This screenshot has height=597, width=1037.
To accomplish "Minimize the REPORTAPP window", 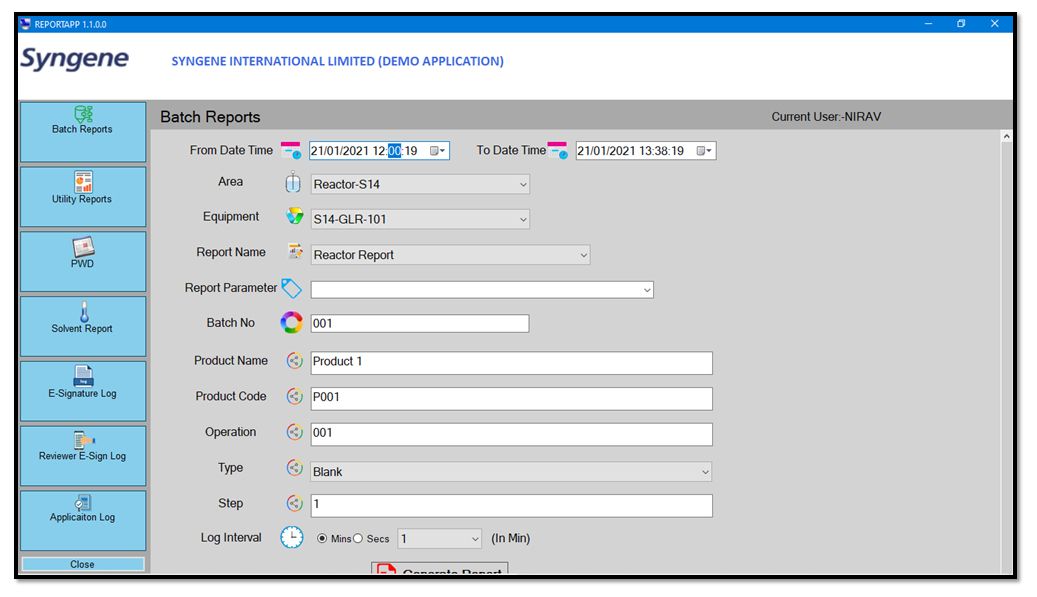I will pyautogui.click(x=929, y=24).
